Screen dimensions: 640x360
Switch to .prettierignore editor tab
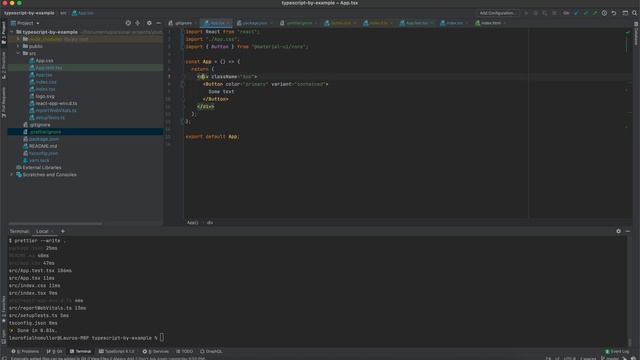299,23
